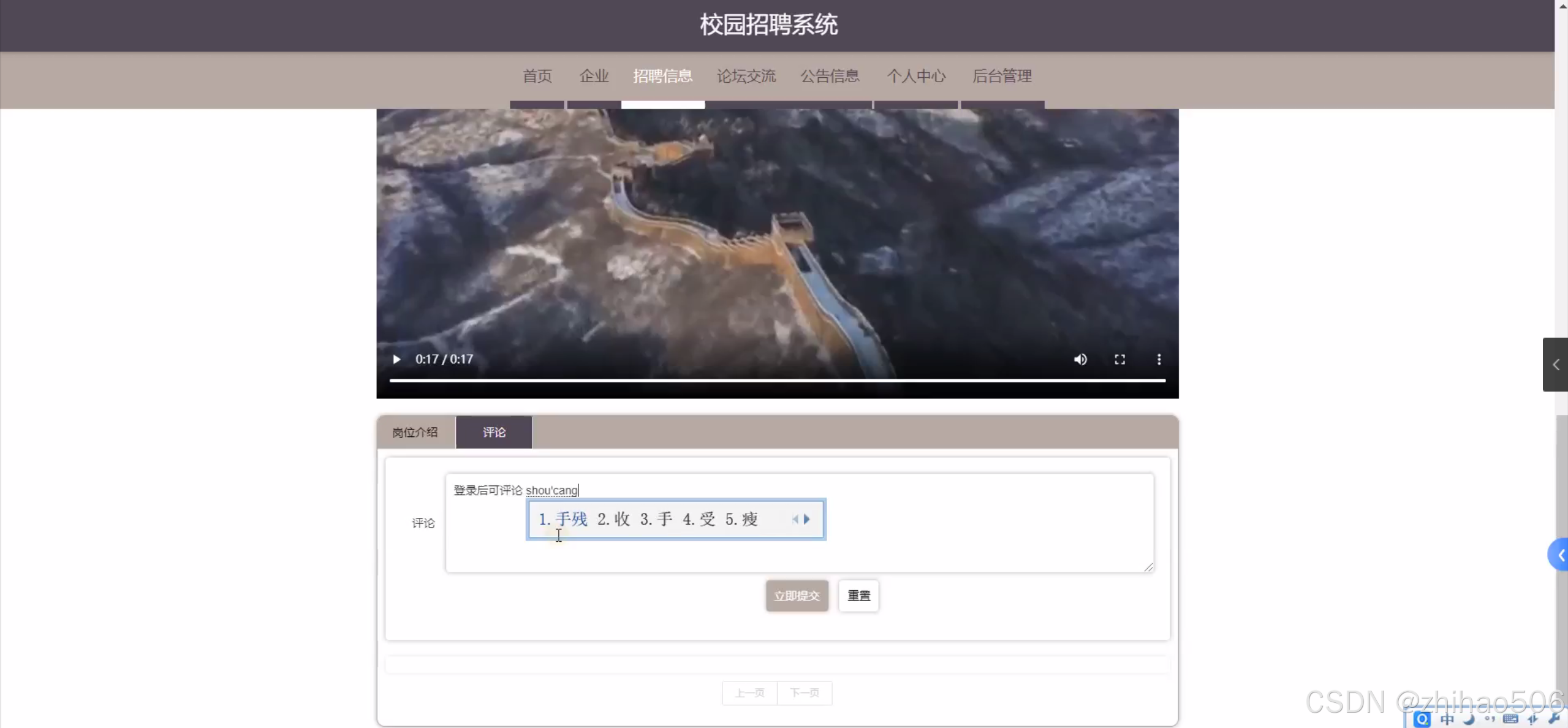Viewport: 1568px width, 728px height.
Task: Click the blue IME logo icon
Action: click(x=1422, y=719)
